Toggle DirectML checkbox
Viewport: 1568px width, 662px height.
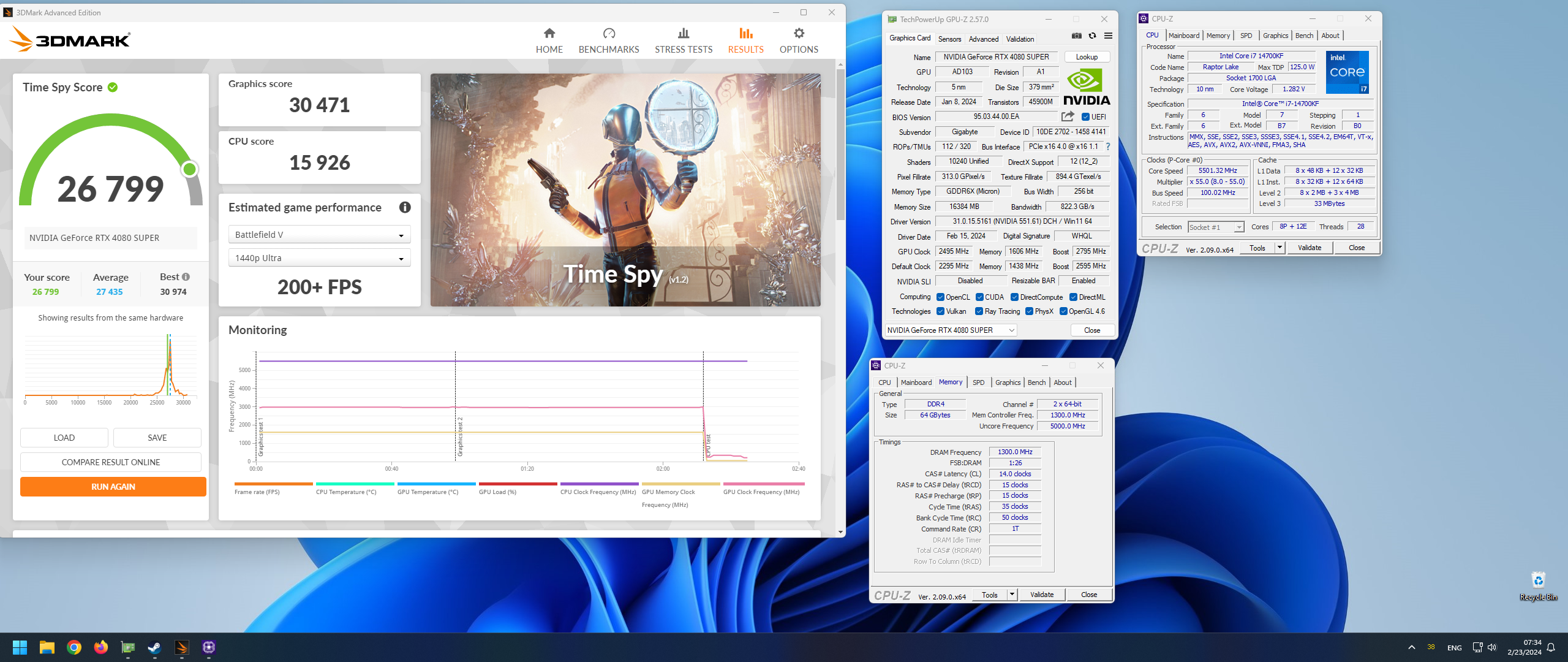1073,297
